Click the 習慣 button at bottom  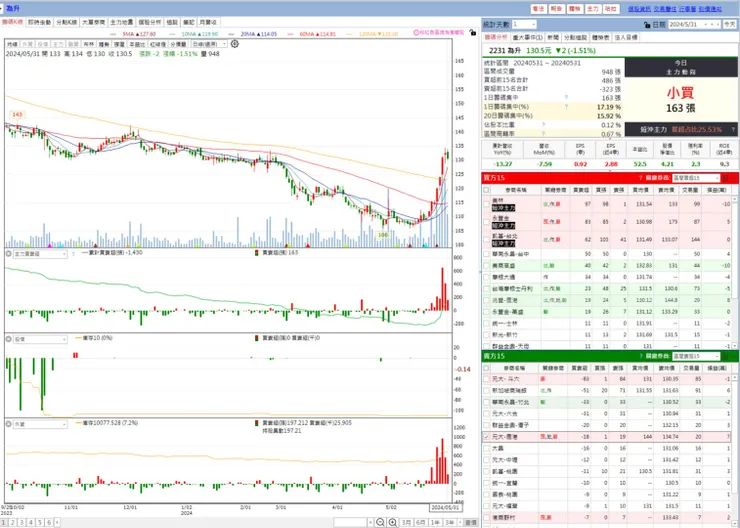471,522
